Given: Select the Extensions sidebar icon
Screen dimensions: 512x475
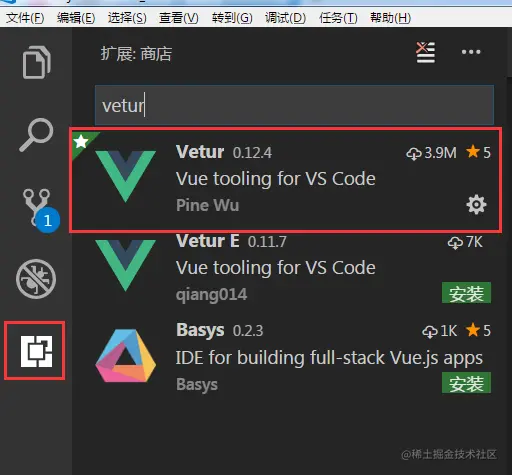Looking at the screenshot, I should [x=36, y=351].
